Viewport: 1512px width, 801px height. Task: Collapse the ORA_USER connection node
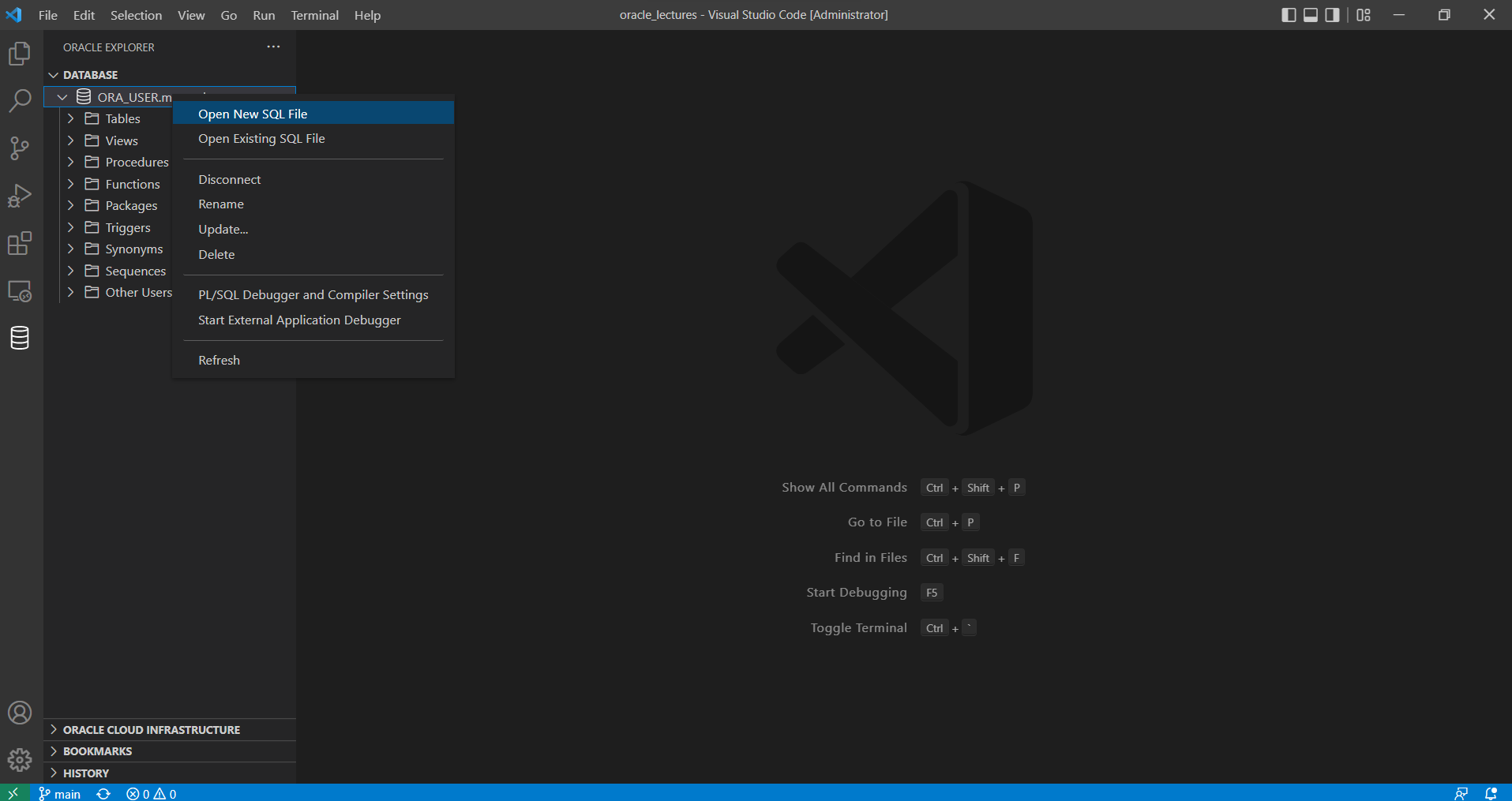(x=62, y=97)
